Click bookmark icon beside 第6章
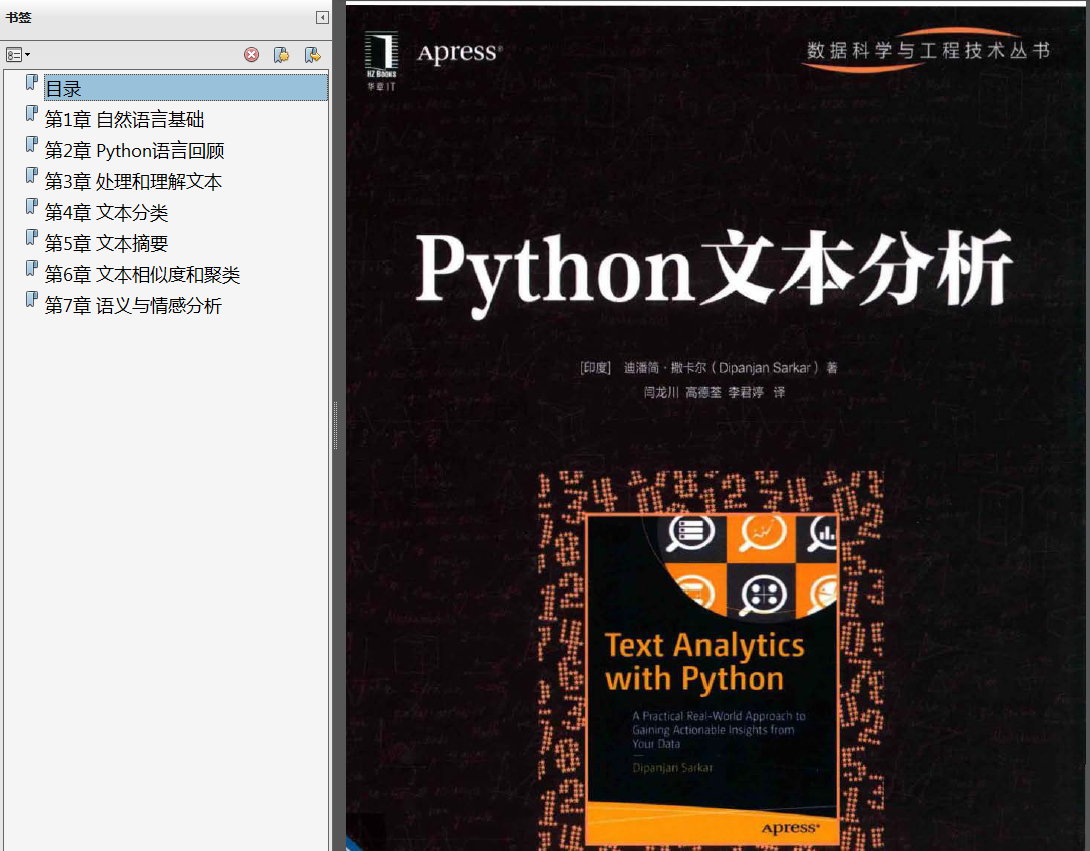Viewport: 1090px width, 851px height. [31, 268]
